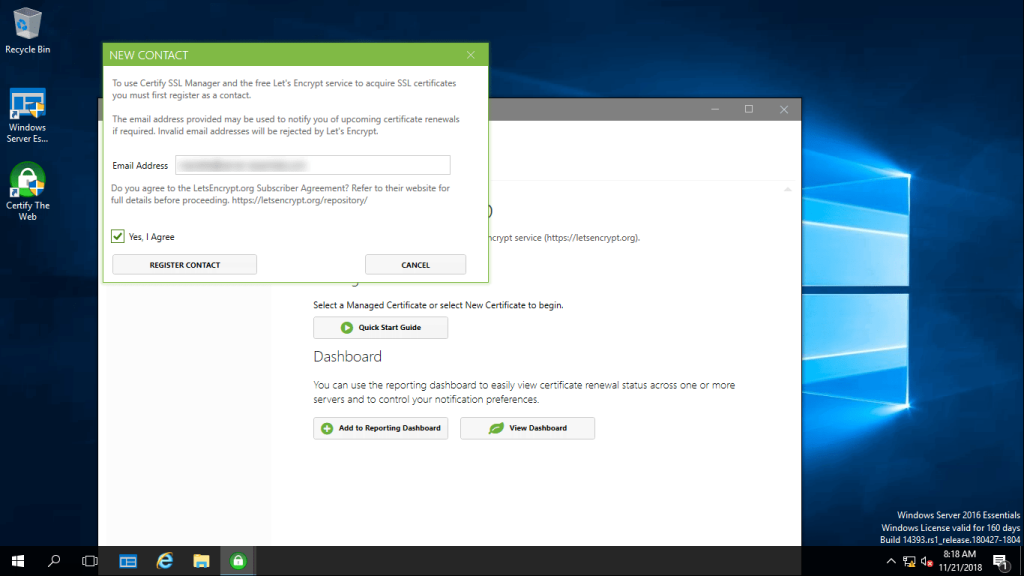Open the Quick Start Guide
1024x576 pixels.
pos(381,327)
